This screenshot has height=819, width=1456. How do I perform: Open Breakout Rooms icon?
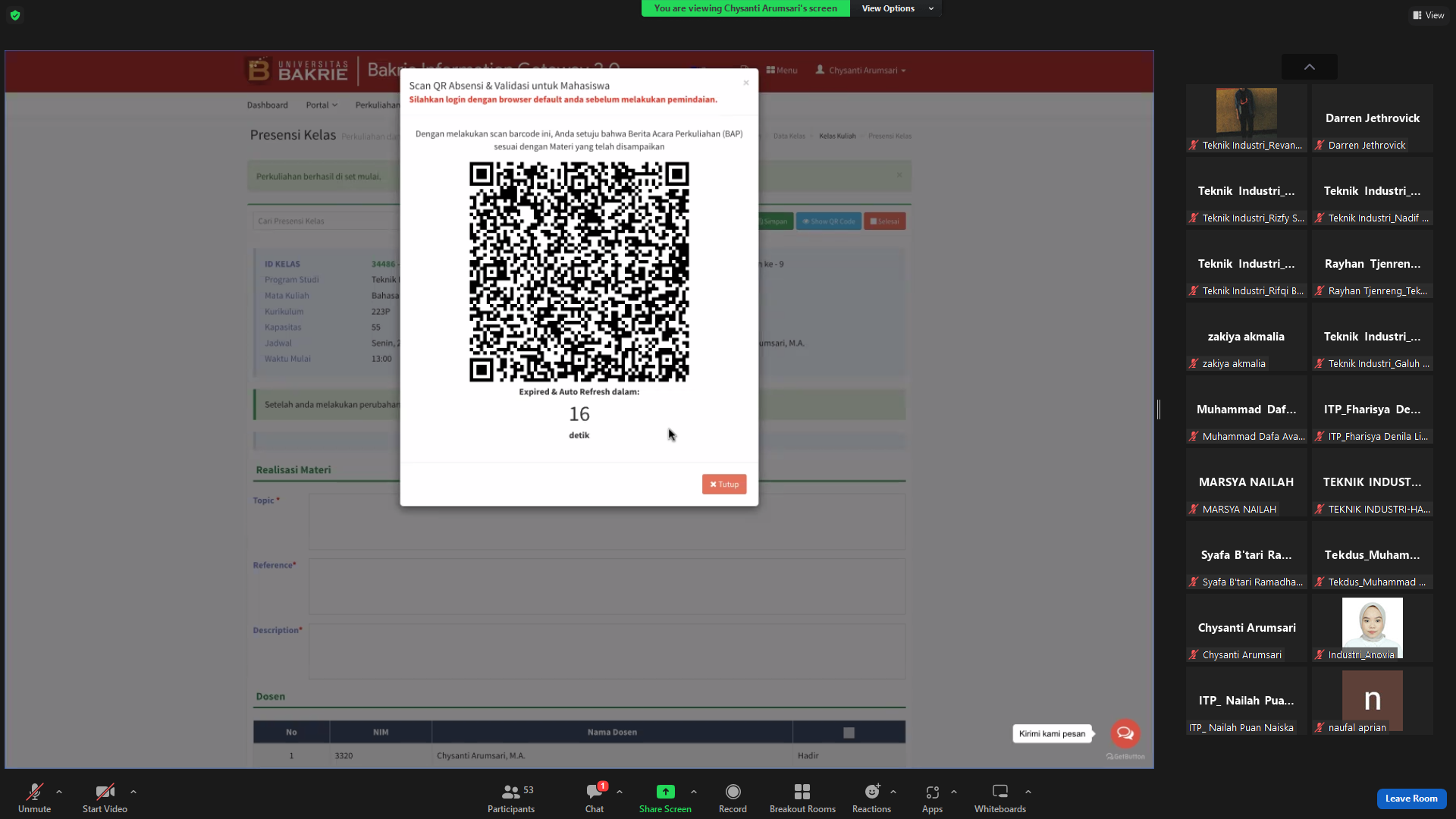[802, 792]
